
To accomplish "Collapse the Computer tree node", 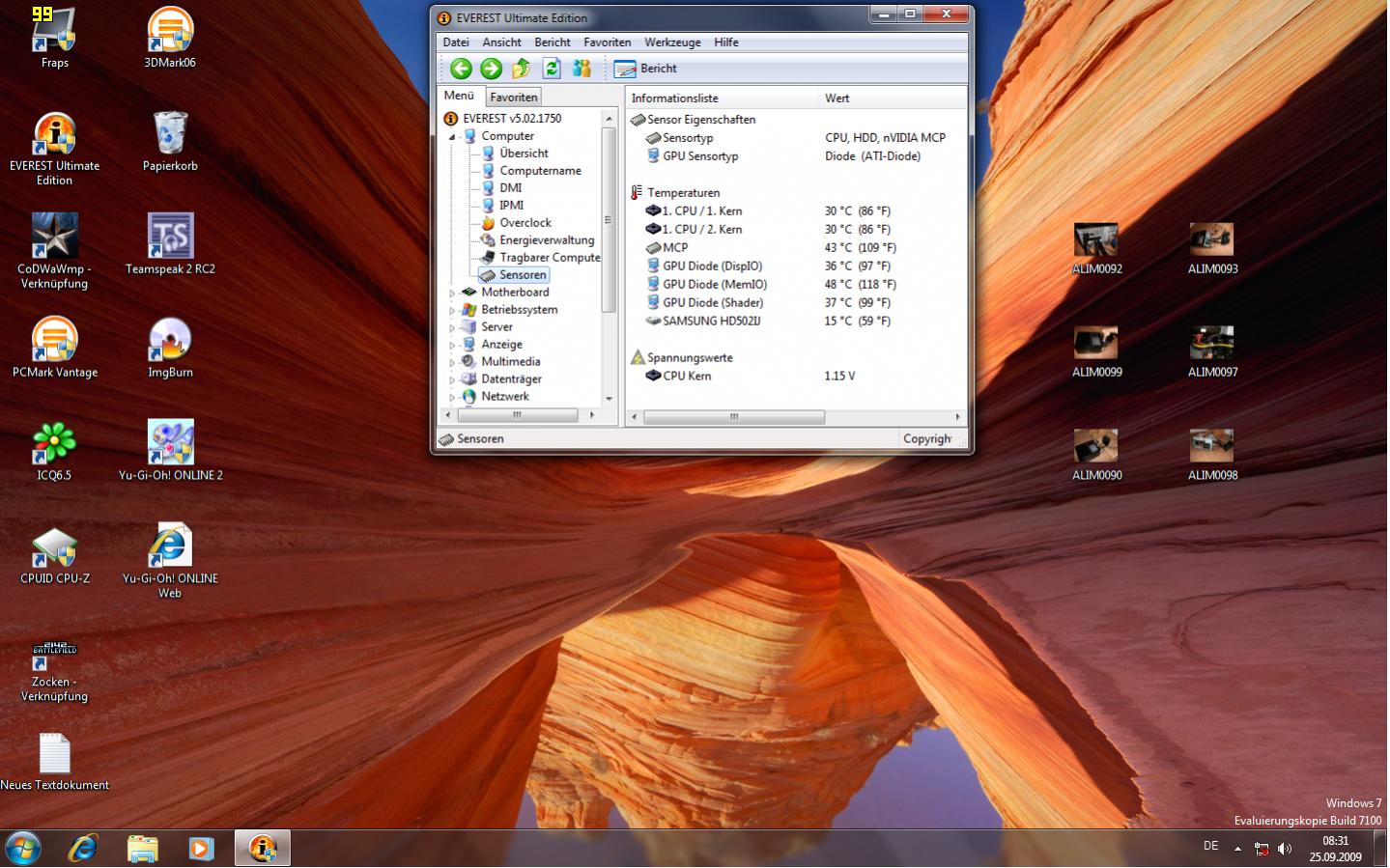I will (452, 137).
